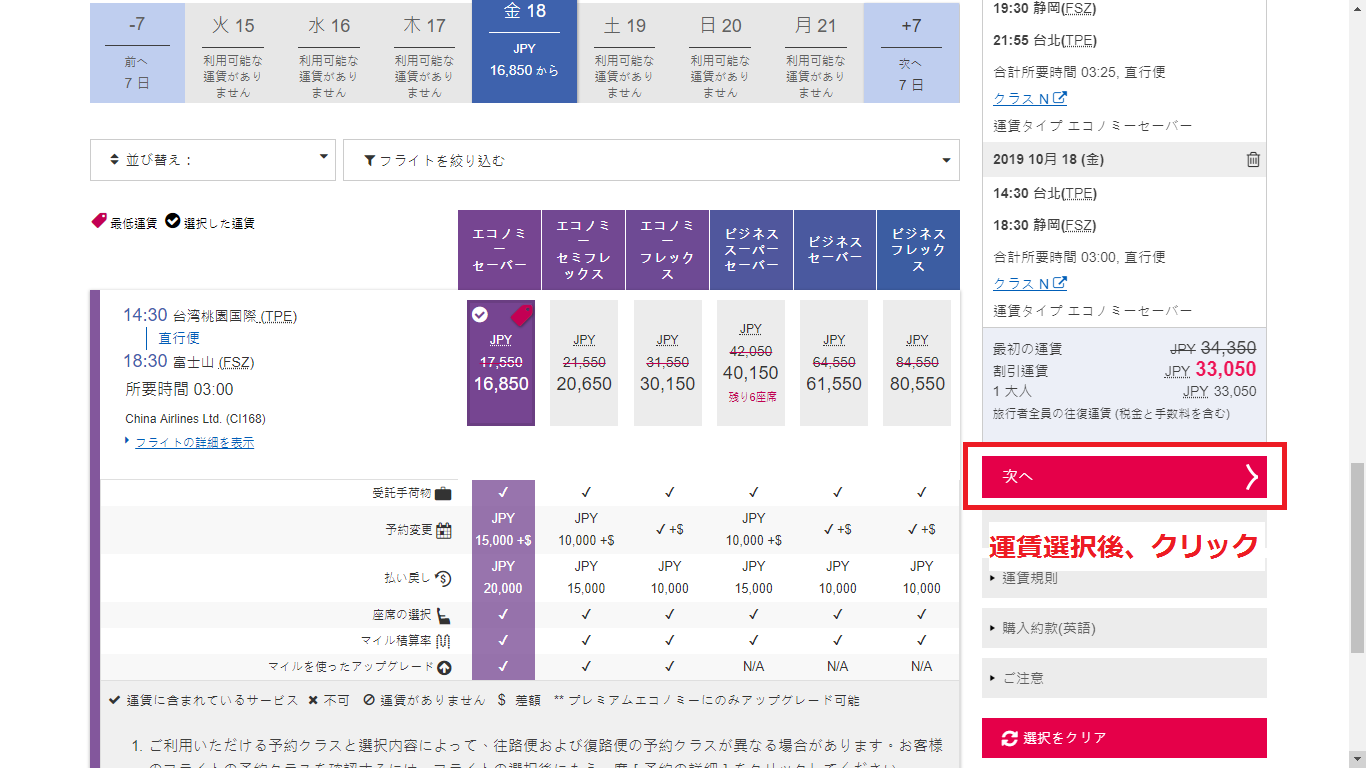Viewport: 1366px width, 768px height.
Task: Click the upgrade arrow icon beside マイルを使ったアップグレード
Action: (444, 667)
